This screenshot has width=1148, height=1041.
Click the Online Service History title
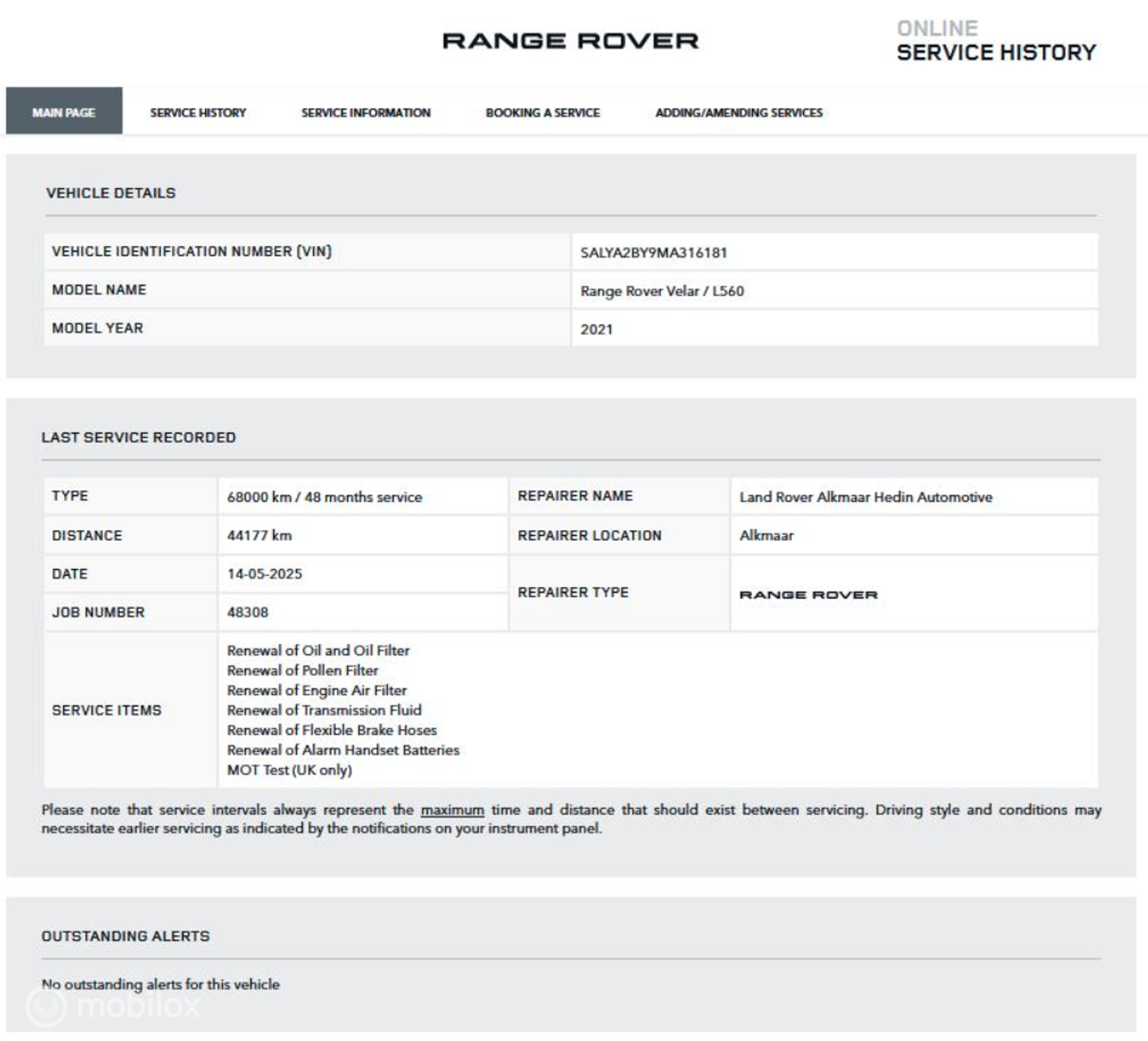pyautogui.click(x=996, y=41)
